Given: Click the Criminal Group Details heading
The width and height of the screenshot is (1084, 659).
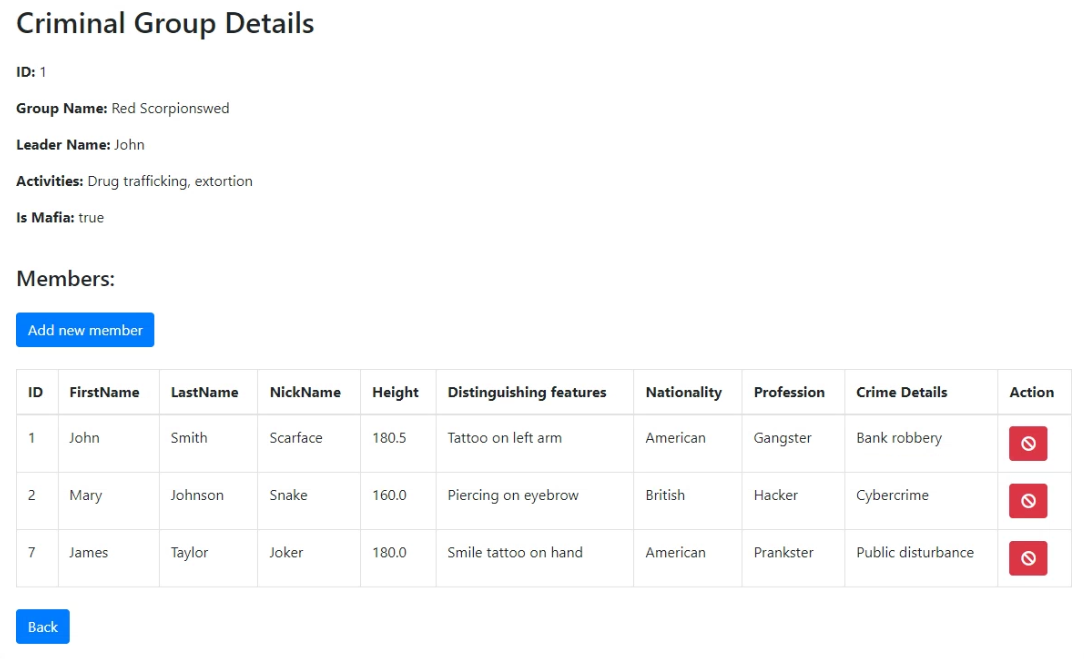Looking at the screenshot, I should [x=165, y=23].
